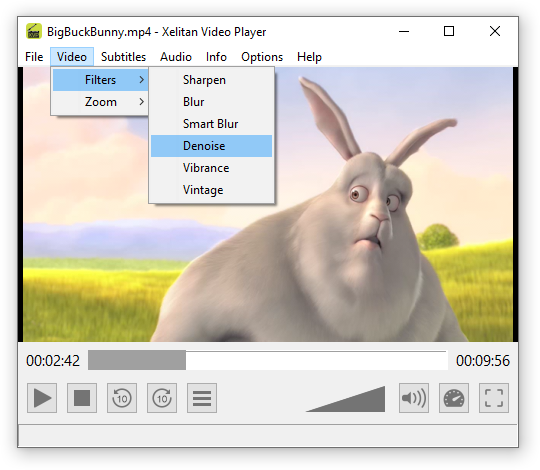Click the app icon in title bar

click(34, 31)
